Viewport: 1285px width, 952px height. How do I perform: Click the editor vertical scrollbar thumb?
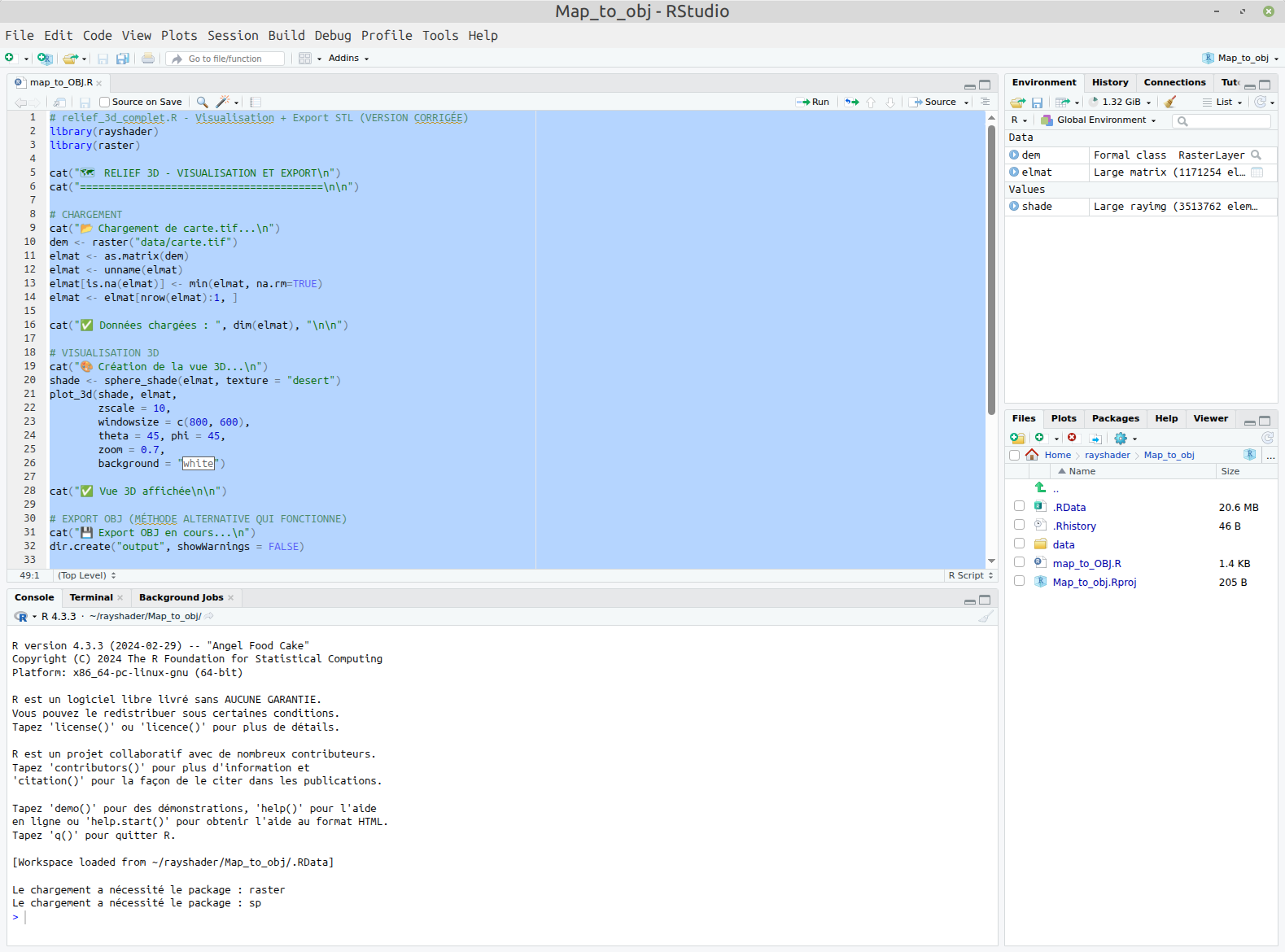tap(991, 269)
